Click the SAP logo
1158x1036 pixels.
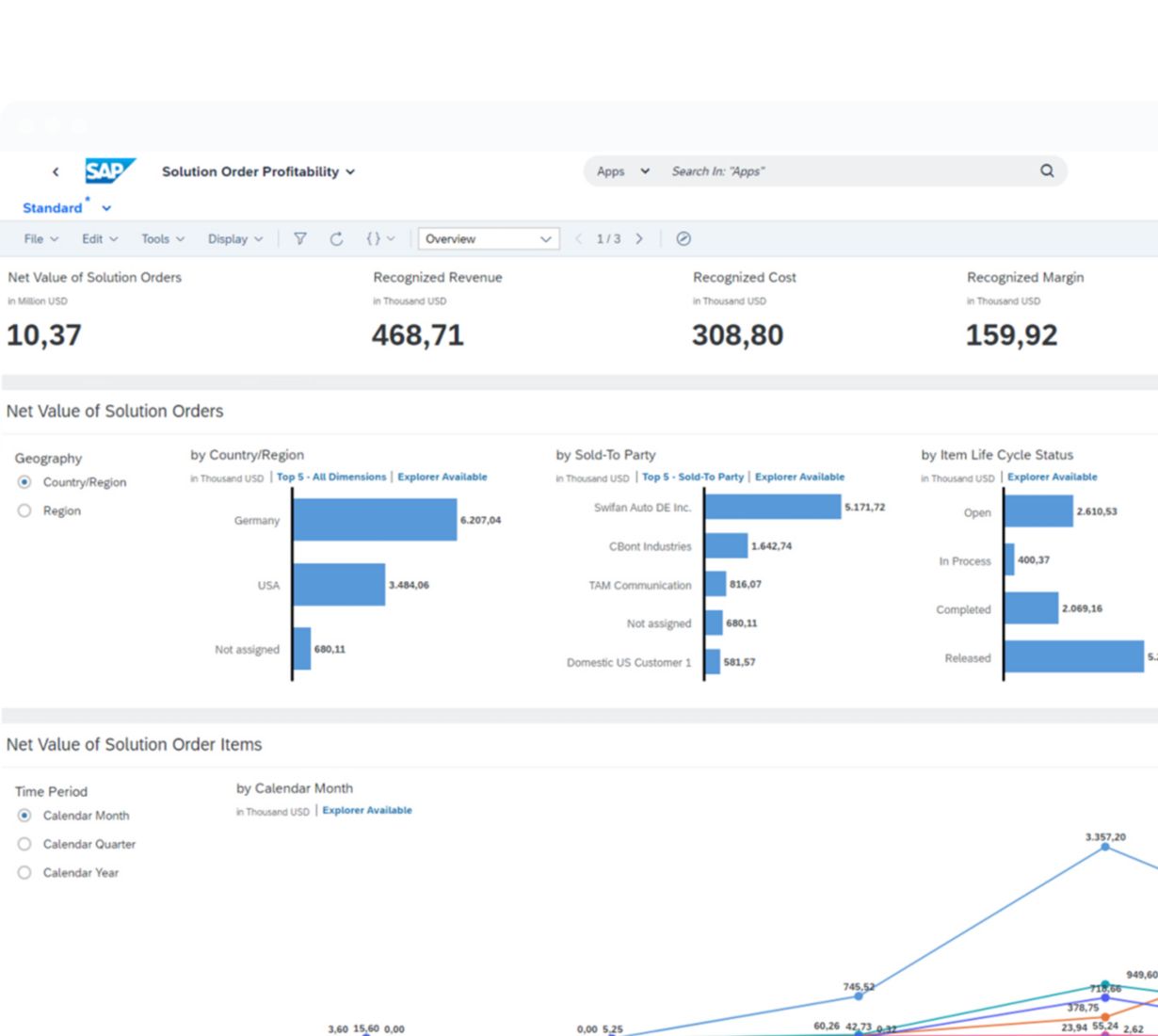[x=109, y=171]
